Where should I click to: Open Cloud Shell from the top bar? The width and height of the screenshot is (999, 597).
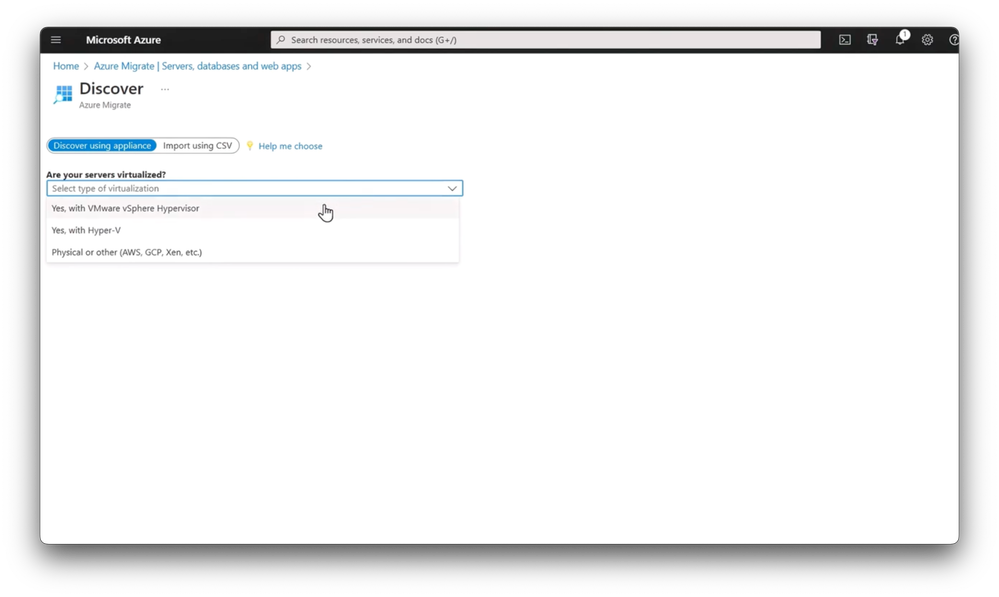pos(845,40)
